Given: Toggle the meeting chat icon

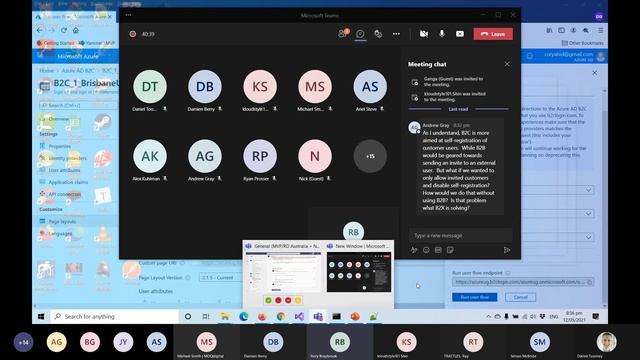Looking at the screenshot, I should click(360, 34).
